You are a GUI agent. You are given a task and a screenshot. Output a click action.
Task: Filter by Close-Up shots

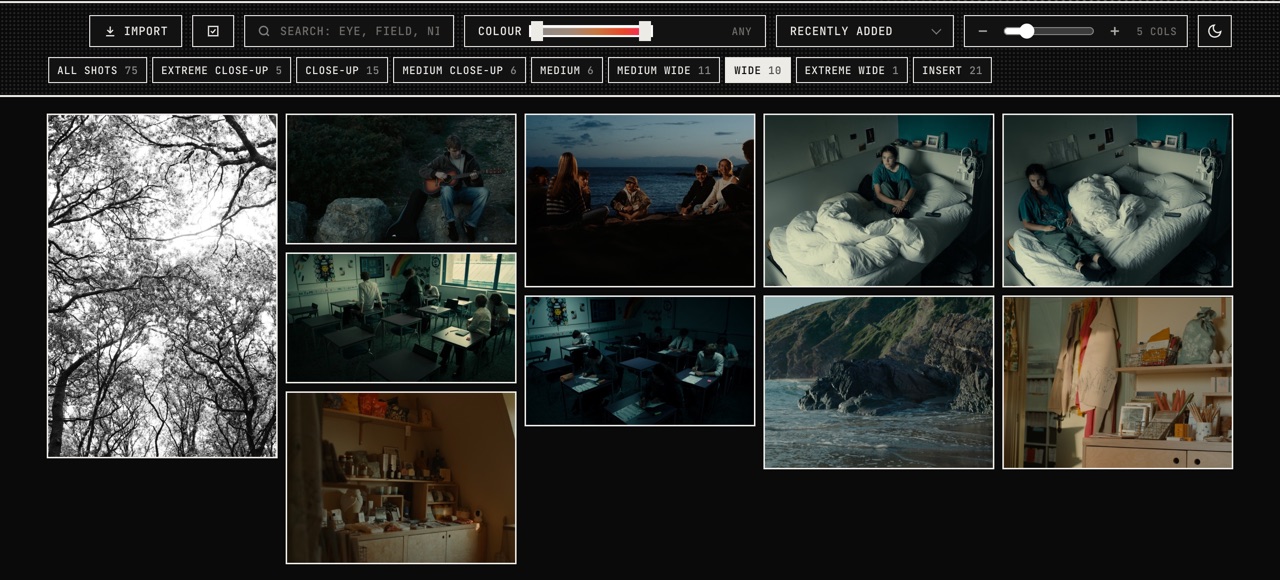342,70
